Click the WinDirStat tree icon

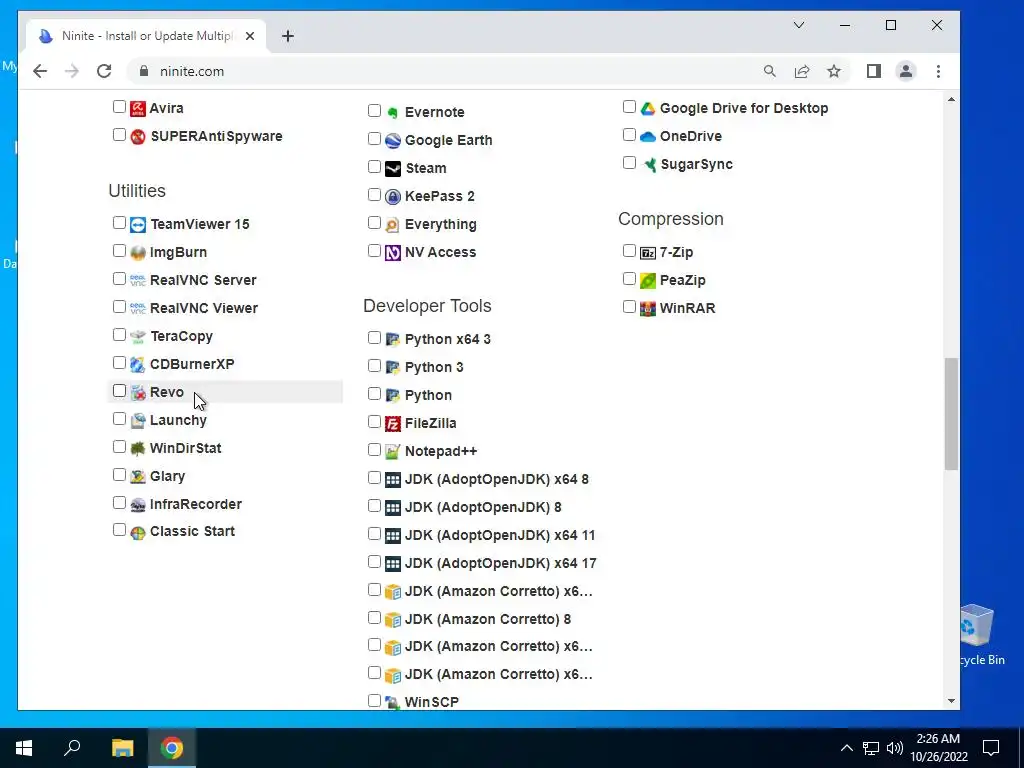(x=138, y=449)
